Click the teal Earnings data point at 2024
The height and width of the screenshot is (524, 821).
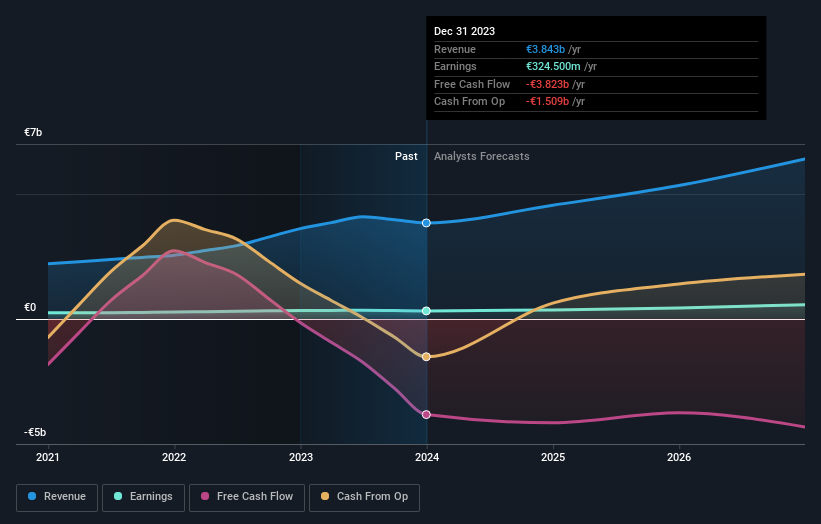(426, 311)
